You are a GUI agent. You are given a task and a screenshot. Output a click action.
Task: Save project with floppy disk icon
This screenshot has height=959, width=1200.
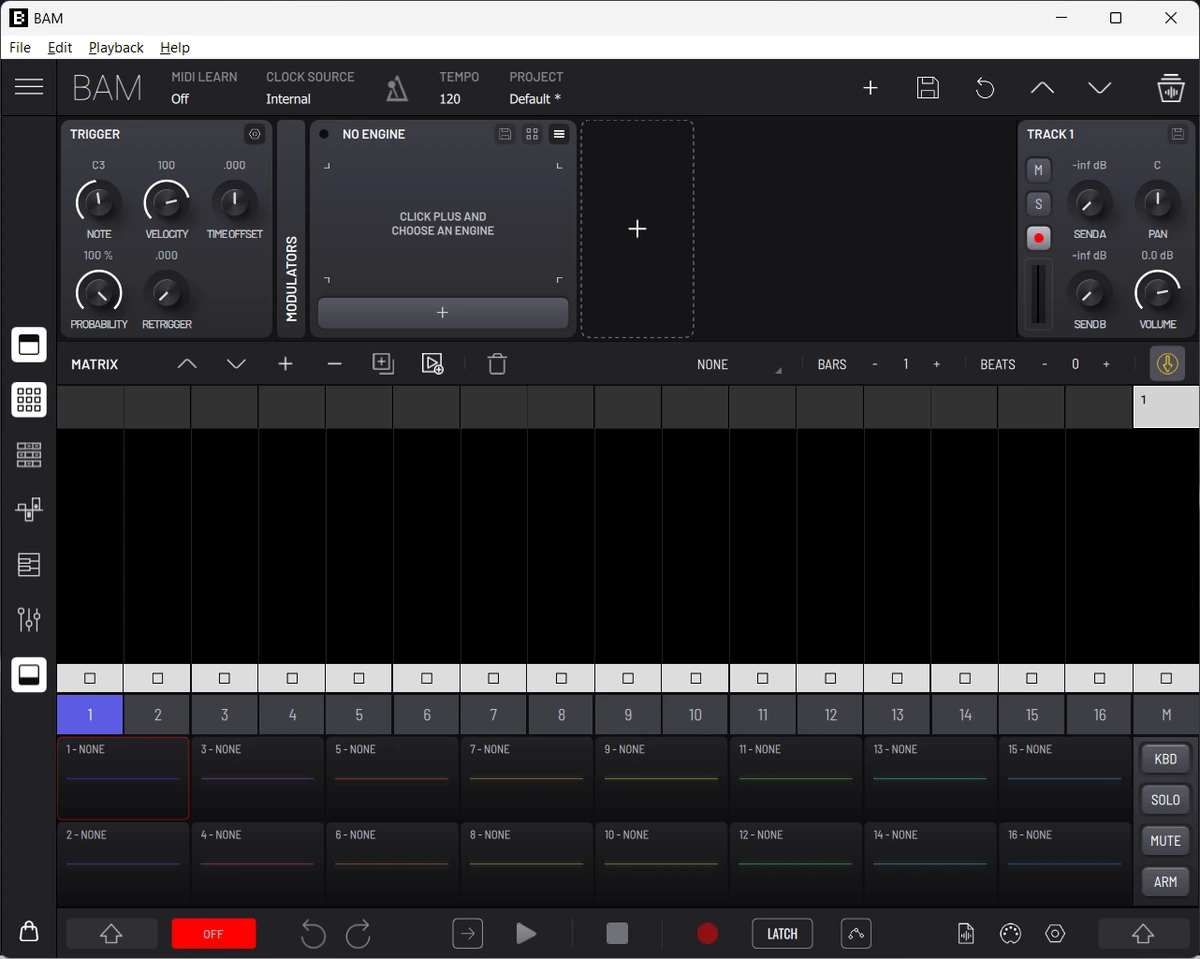928,88
